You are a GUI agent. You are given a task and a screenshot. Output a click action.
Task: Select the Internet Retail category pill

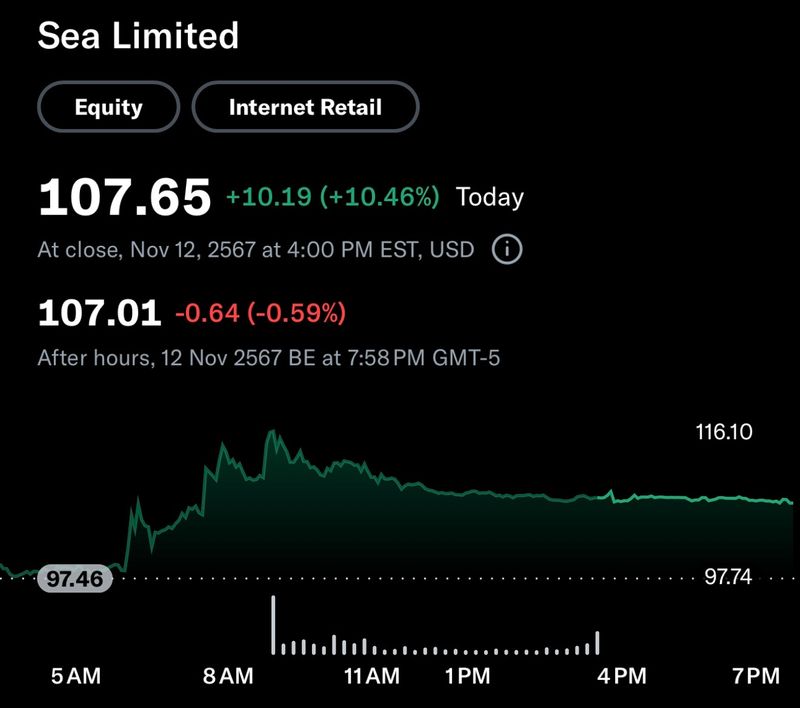(306, 107)
